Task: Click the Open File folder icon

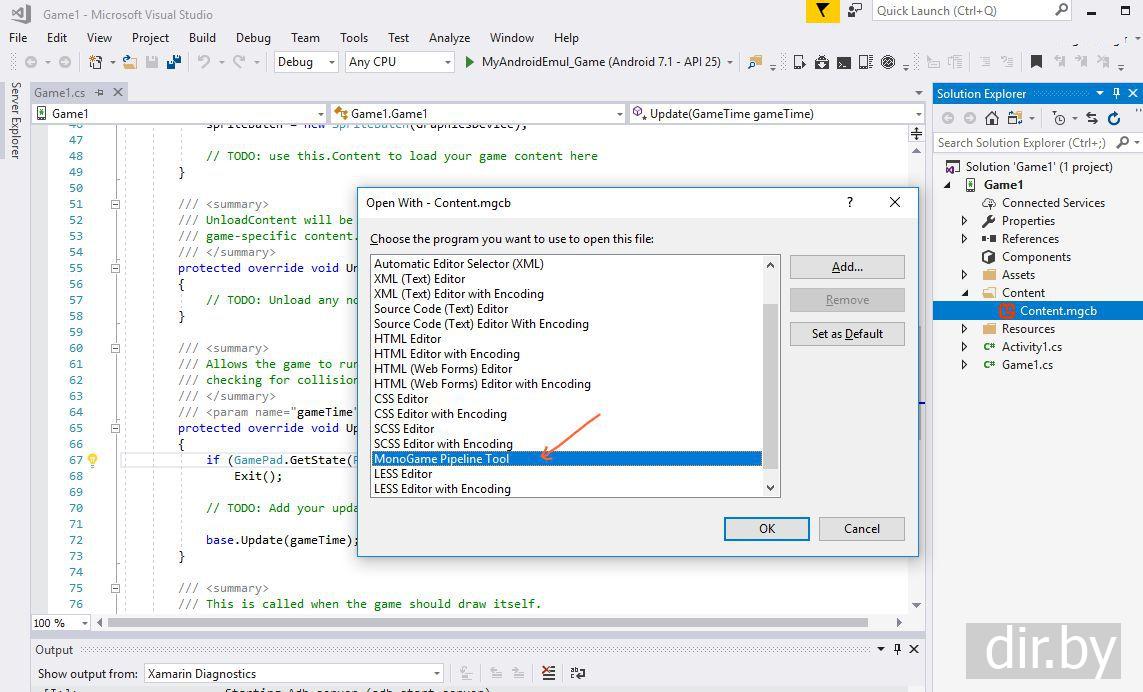Action: tap(129, 62)
